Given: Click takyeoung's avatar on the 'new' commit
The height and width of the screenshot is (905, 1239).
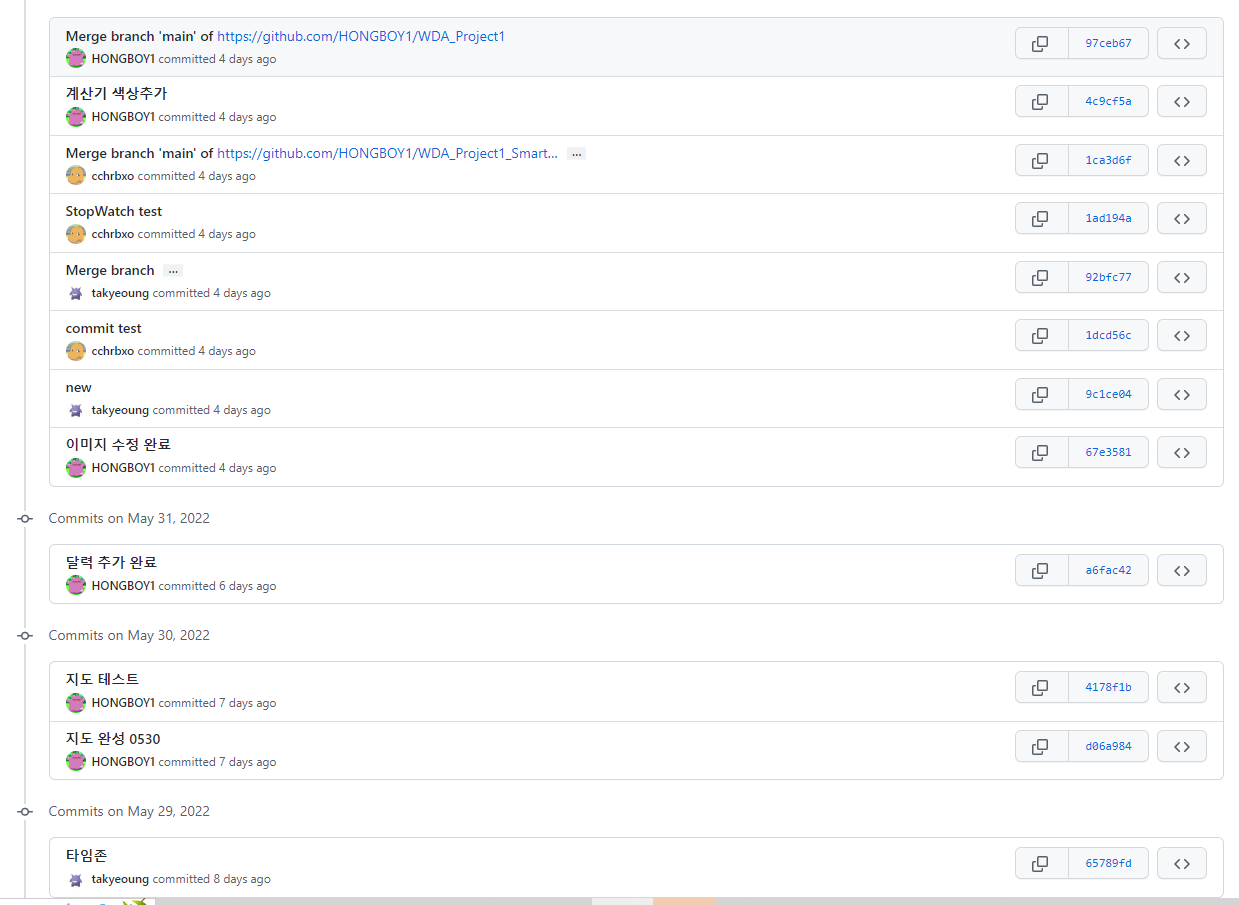Looking at the screenshot, I should pyautogui.click(x=76, y=410).
